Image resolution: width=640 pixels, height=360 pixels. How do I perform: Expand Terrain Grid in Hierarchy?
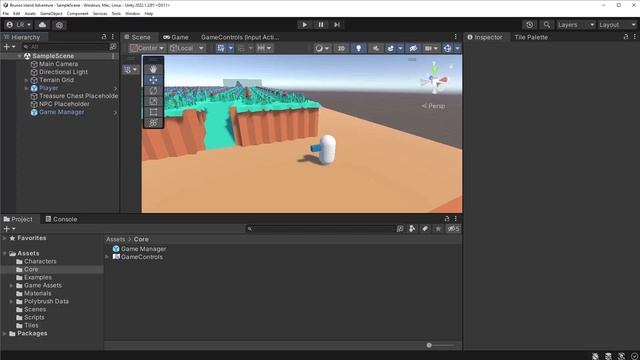(x=27, y=80)
